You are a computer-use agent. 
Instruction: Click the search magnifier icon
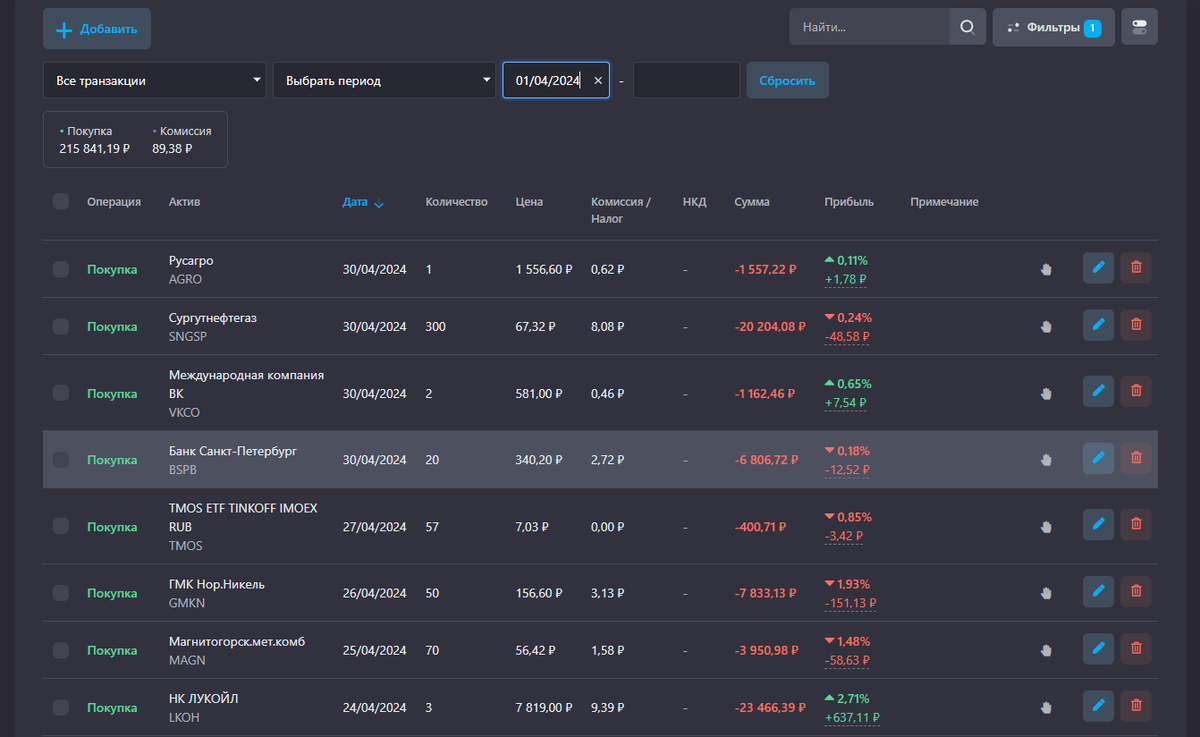click(x=967, y=27)
